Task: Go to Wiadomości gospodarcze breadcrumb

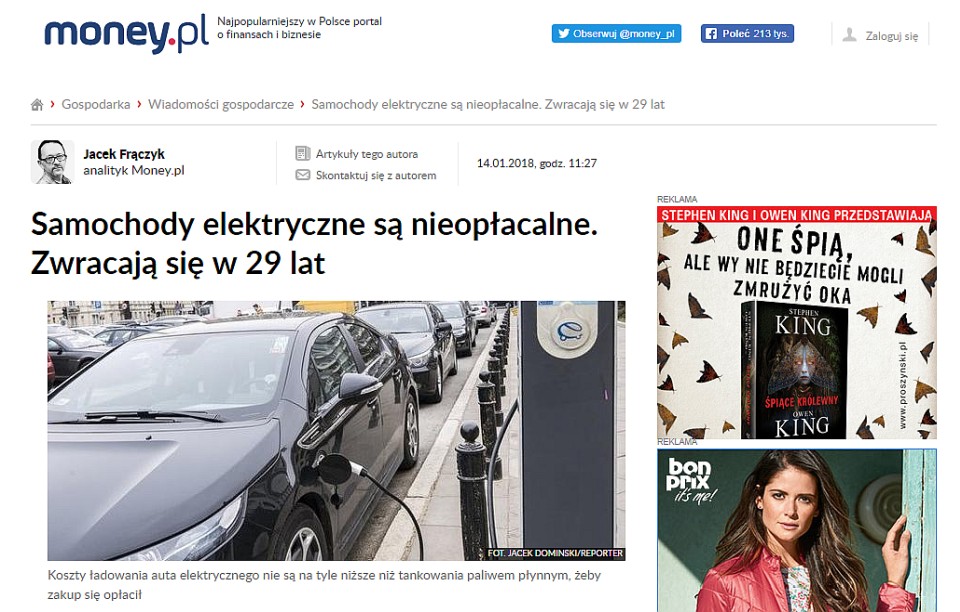Action: pos(220,105)
